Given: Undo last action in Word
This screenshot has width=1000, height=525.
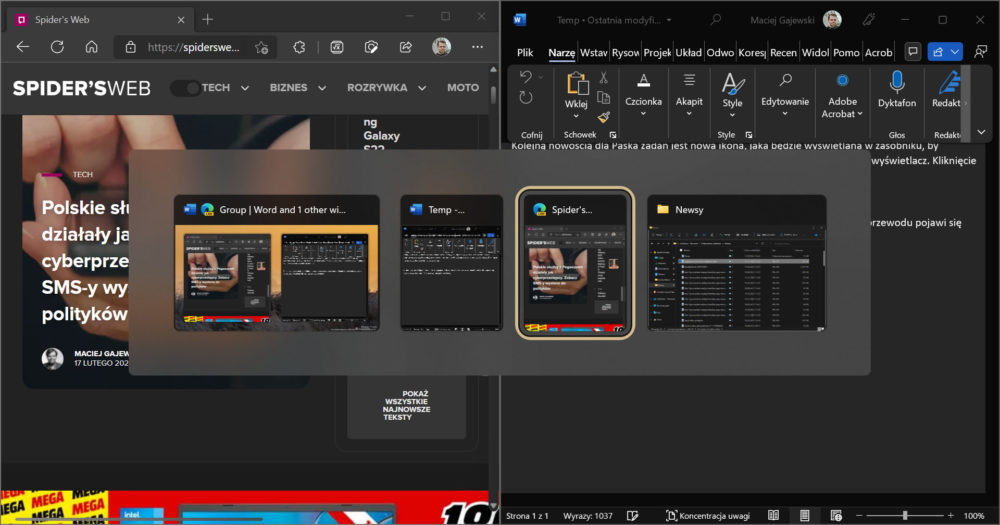Looking at the screenshot, I should pos(526,77).
